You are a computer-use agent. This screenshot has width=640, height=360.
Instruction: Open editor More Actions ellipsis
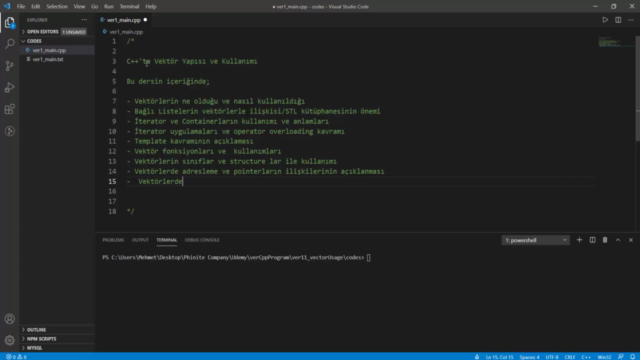(x=631, y=20)
